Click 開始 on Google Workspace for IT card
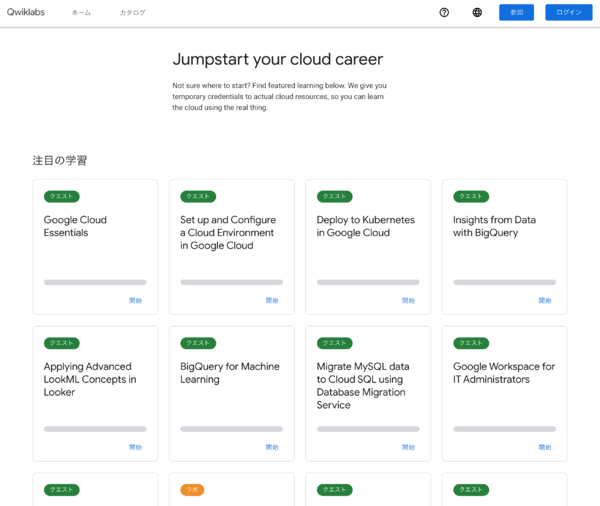Viewport: 600px width, 506px height. 545,447
